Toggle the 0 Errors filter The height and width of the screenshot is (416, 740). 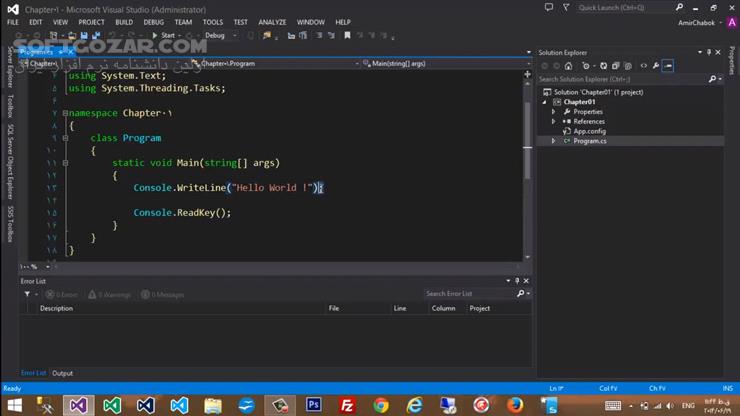coord(62,295)
